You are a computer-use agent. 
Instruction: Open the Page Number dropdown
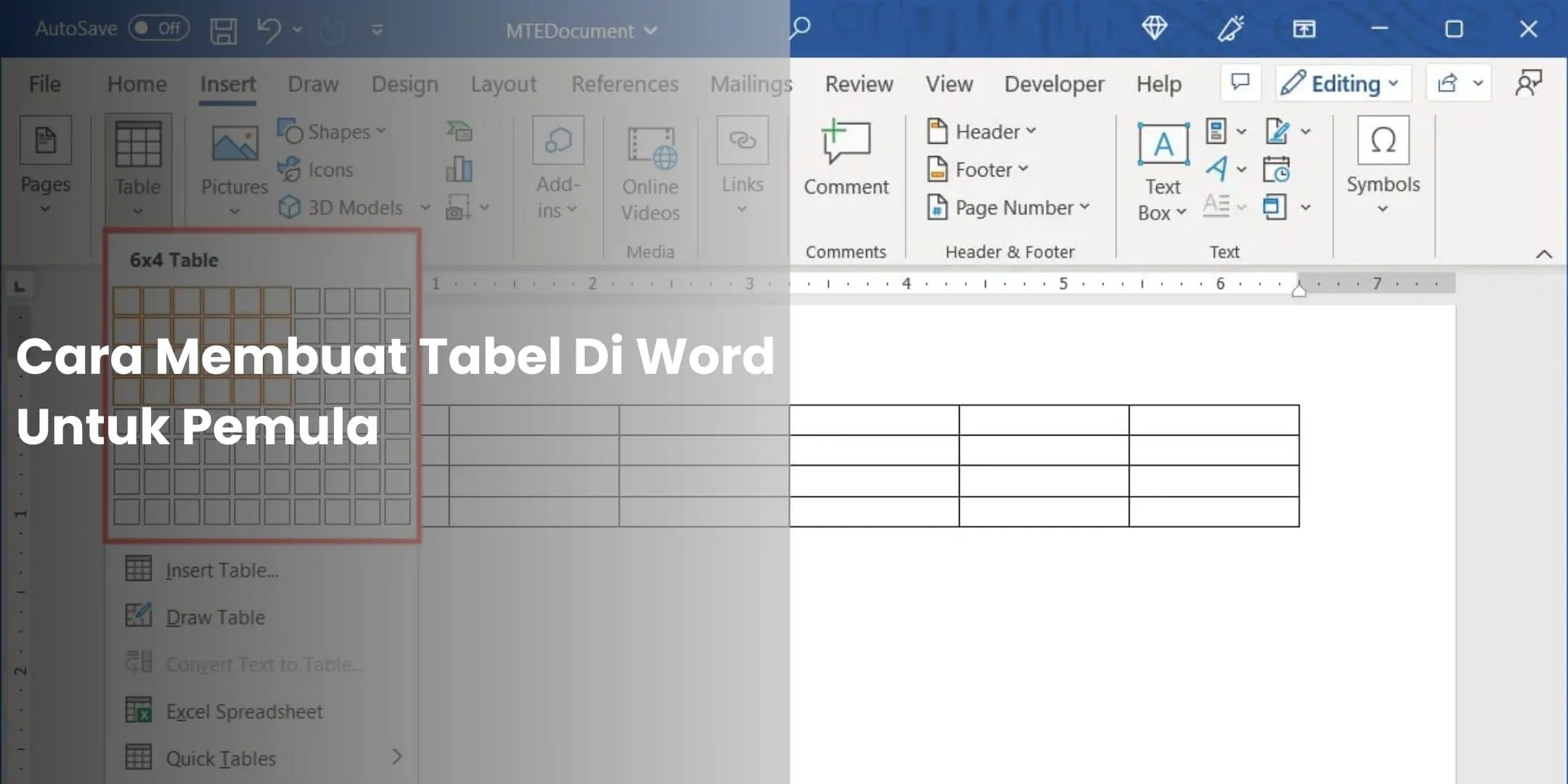(x=1008, y=208)
